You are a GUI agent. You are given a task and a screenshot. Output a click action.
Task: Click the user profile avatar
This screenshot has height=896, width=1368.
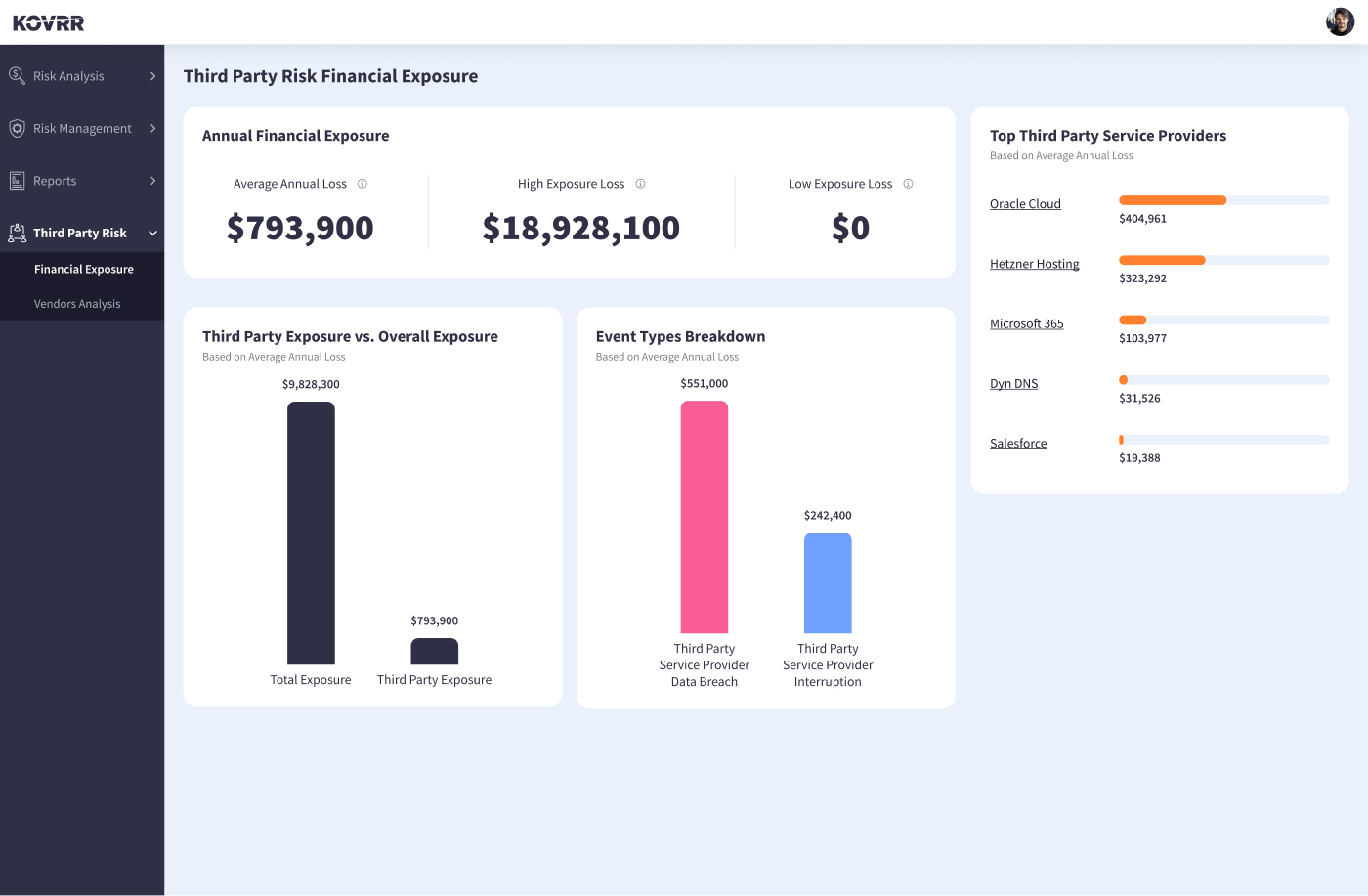[1340, 21]
